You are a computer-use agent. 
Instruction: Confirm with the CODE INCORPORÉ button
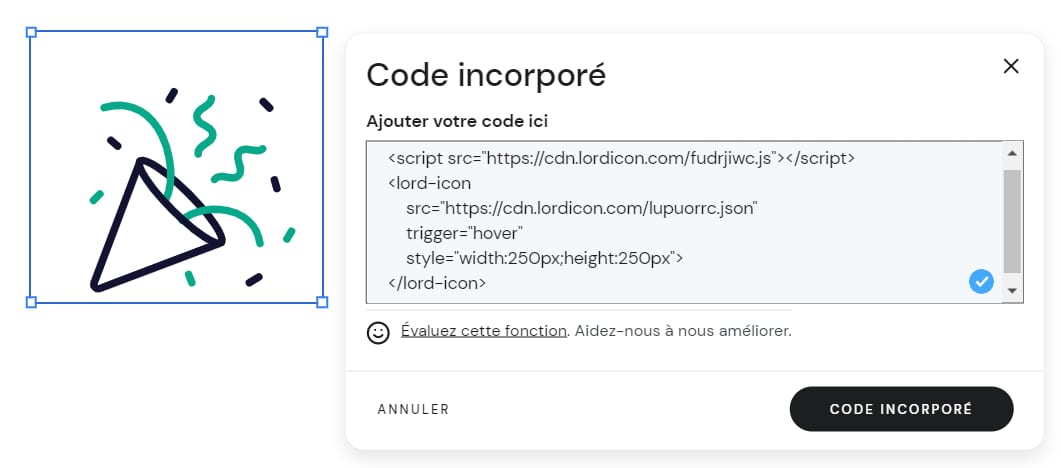click(x=901, y=409)
